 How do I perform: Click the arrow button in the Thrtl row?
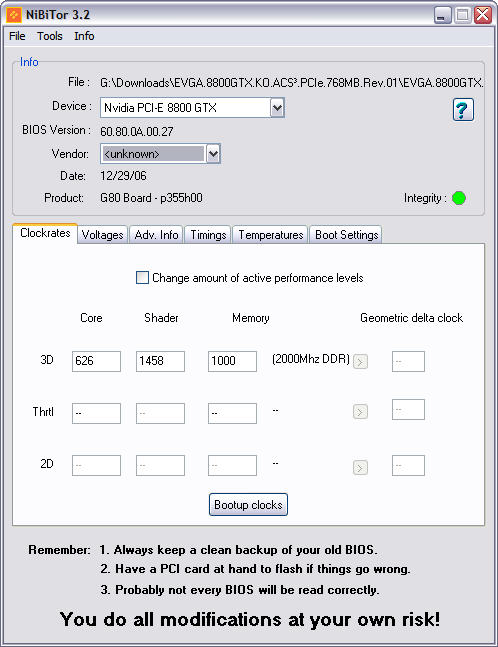point(360,411)
